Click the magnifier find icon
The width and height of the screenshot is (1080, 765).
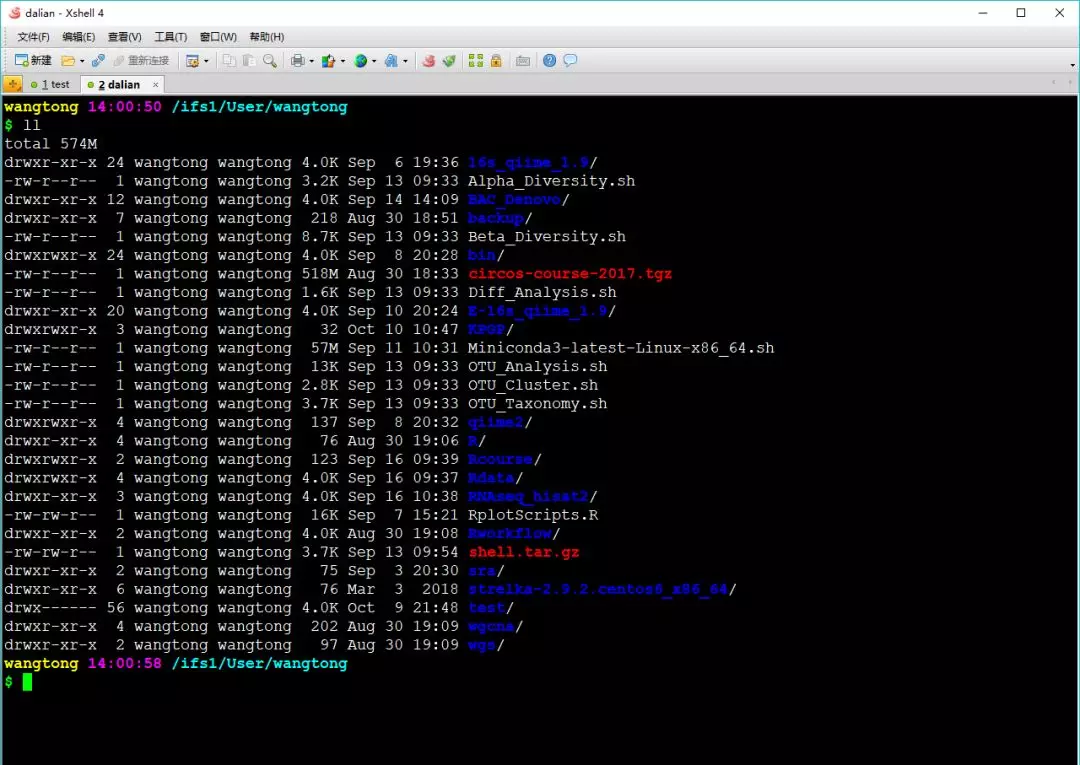click(x=270, y=61)
